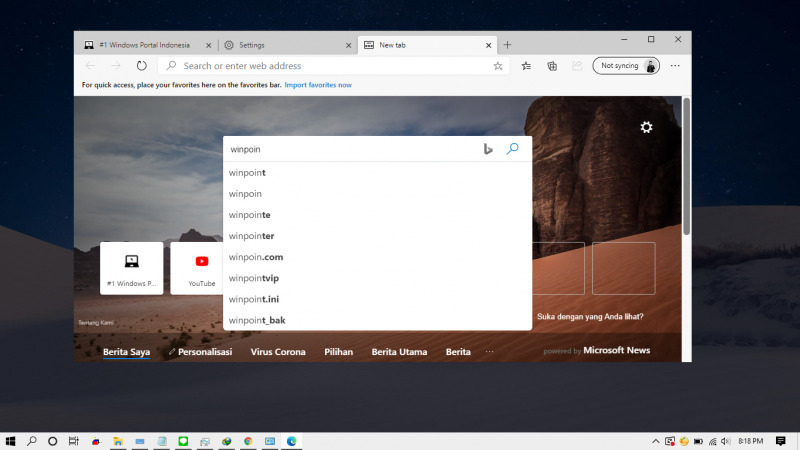Viewport: 800px width, 450px height.
Task: Click the 8:18 PM taskbar clock
Action: 751,441
